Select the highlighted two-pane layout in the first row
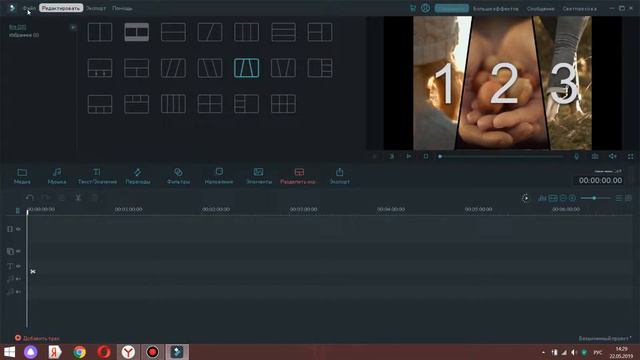Screen dimensions: 640x360 coord(137,32)
